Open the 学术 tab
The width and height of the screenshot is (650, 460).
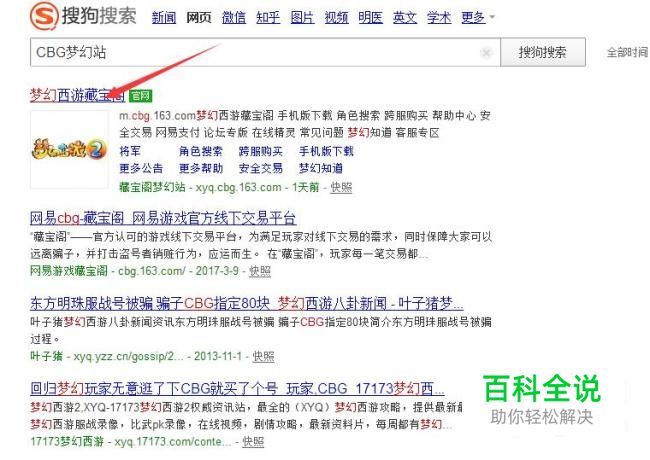[x=439, y=17]
